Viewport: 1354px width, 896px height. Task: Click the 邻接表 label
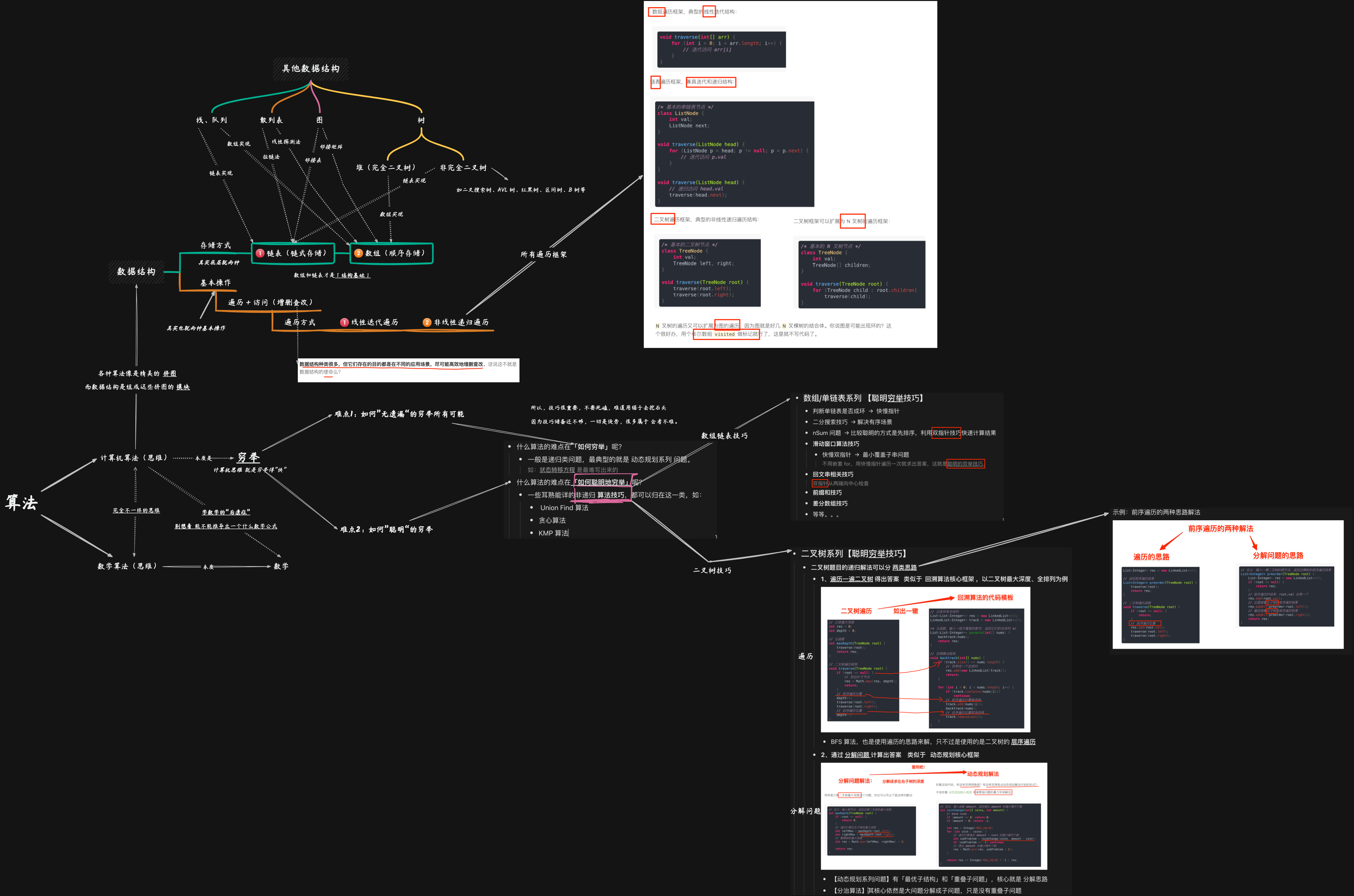(x=313, y=161)
